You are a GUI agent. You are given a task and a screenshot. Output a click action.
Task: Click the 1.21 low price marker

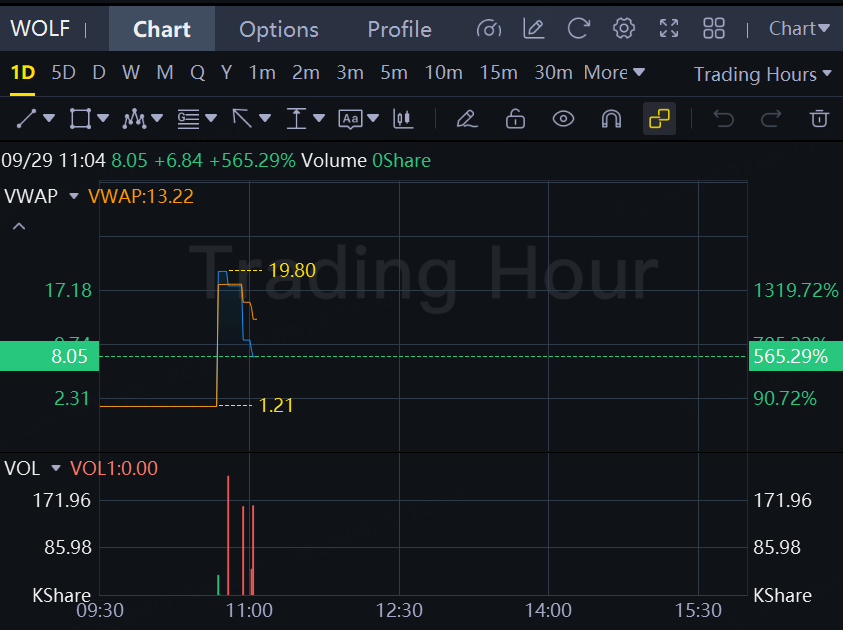(x=276, y=405)
